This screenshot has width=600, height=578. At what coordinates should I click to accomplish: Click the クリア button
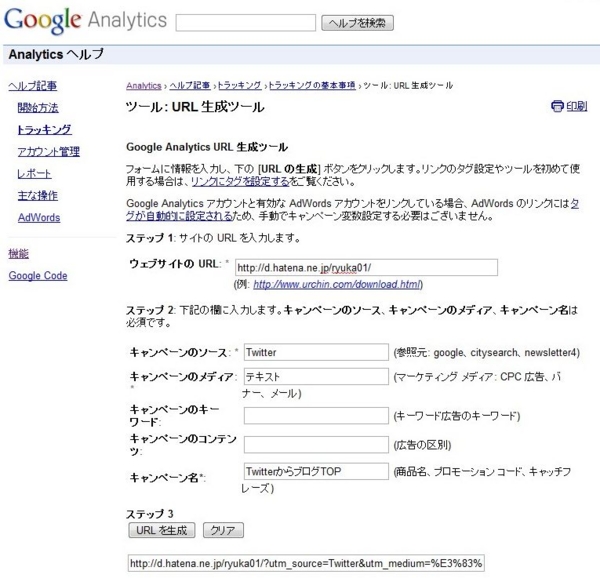pyautogui.click(x=223, y=530)
